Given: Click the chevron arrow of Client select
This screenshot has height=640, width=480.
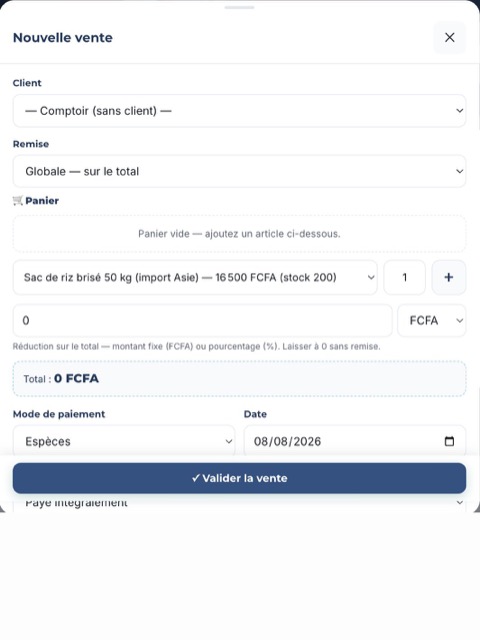Looking at the screenshot, I should click(459, 111).
